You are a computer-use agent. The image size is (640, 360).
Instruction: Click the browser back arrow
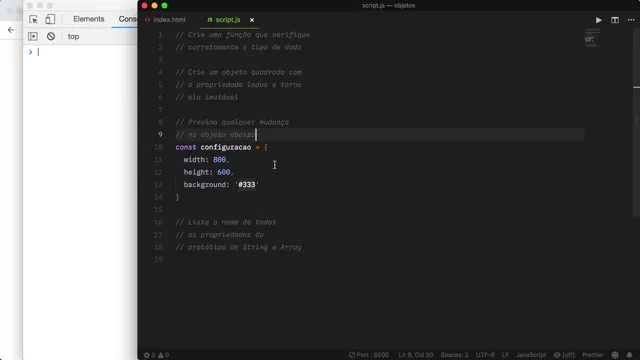point(11,30)
